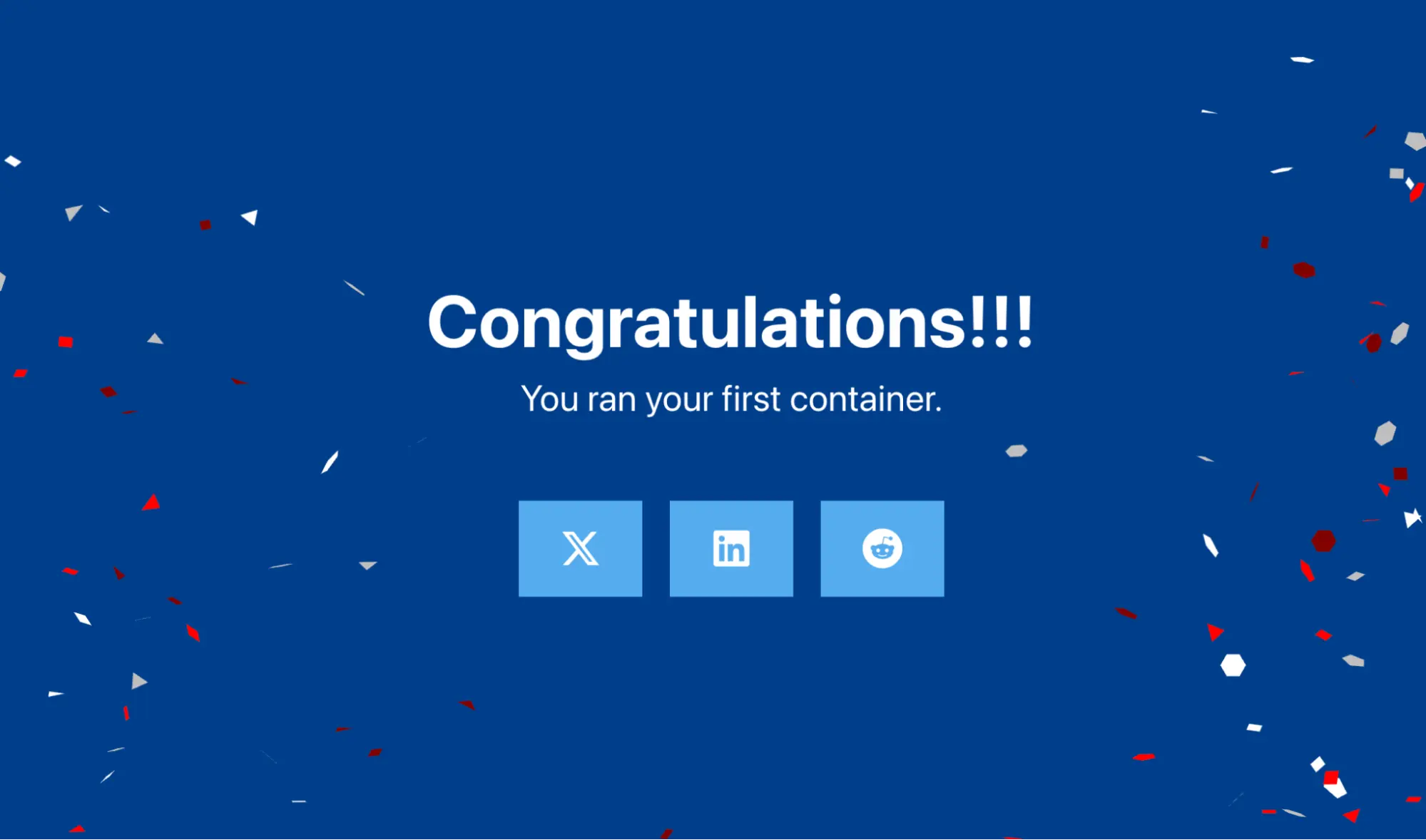The height and width of the screenshot is (840, 1426).
Task: Share achievement via Reddit button
Action: click(882, 549)
